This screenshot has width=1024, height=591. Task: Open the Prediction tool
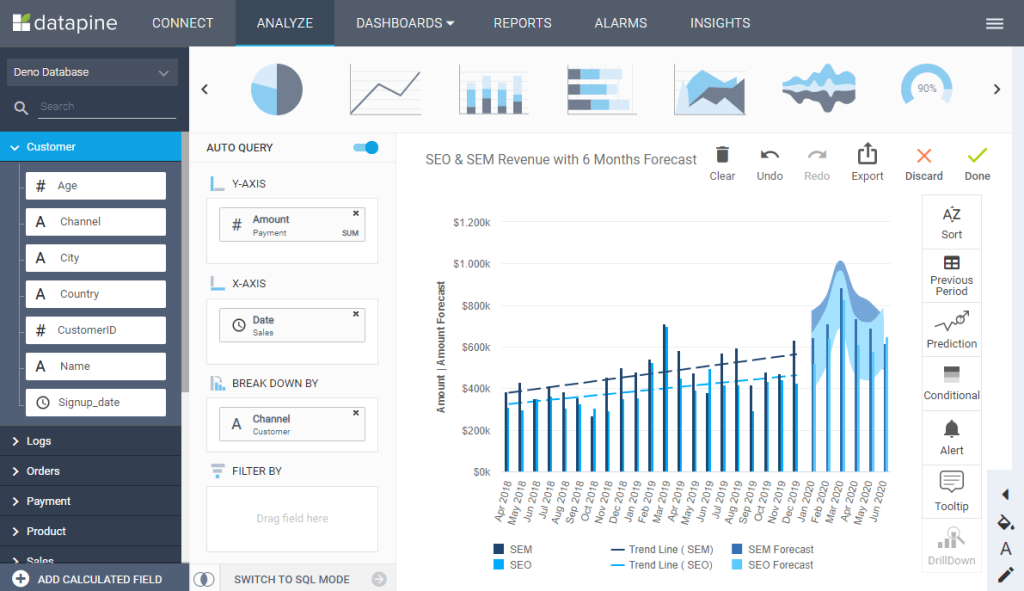pos(951,329)
